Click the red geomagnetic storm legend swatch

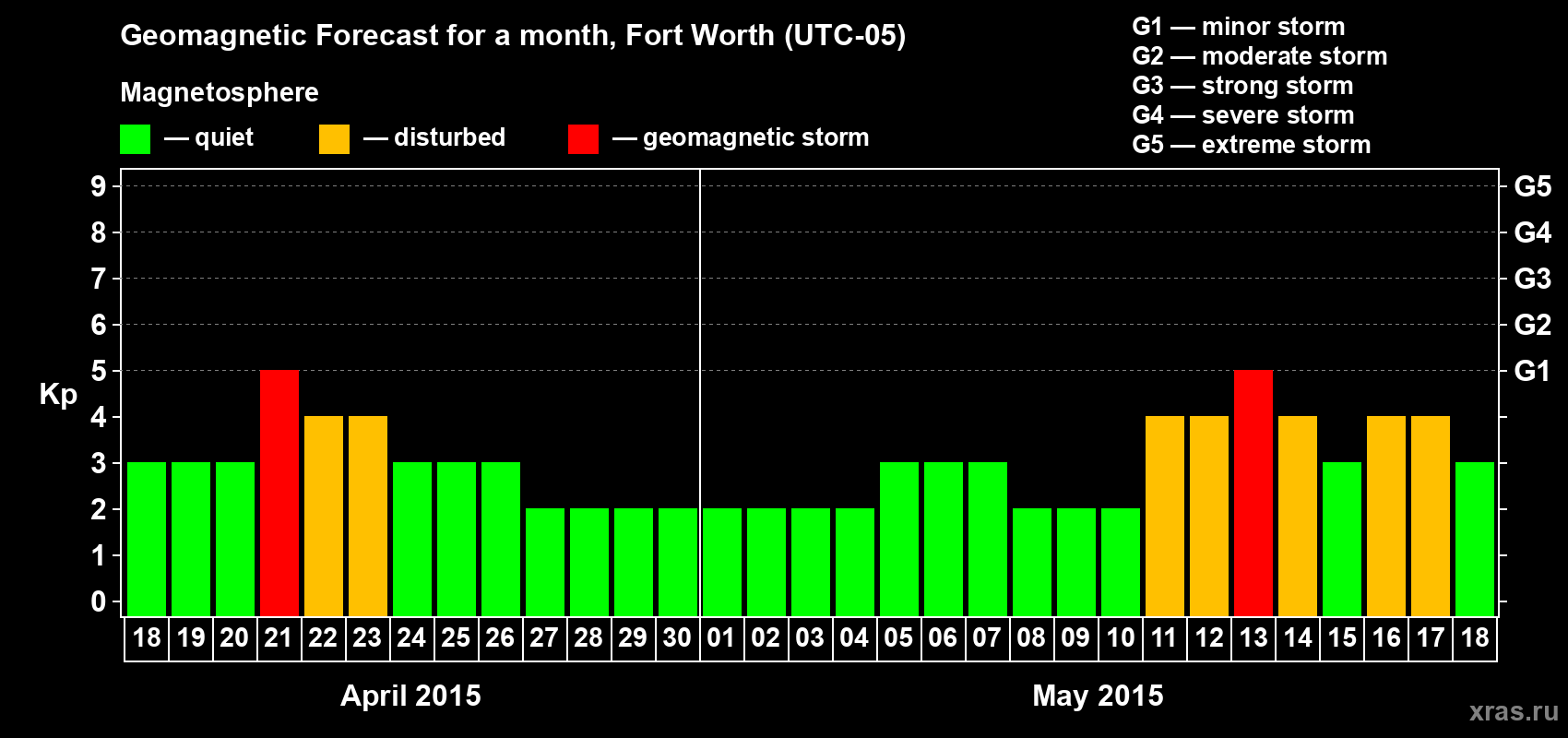pyautogui.click(x=583, y=139)
